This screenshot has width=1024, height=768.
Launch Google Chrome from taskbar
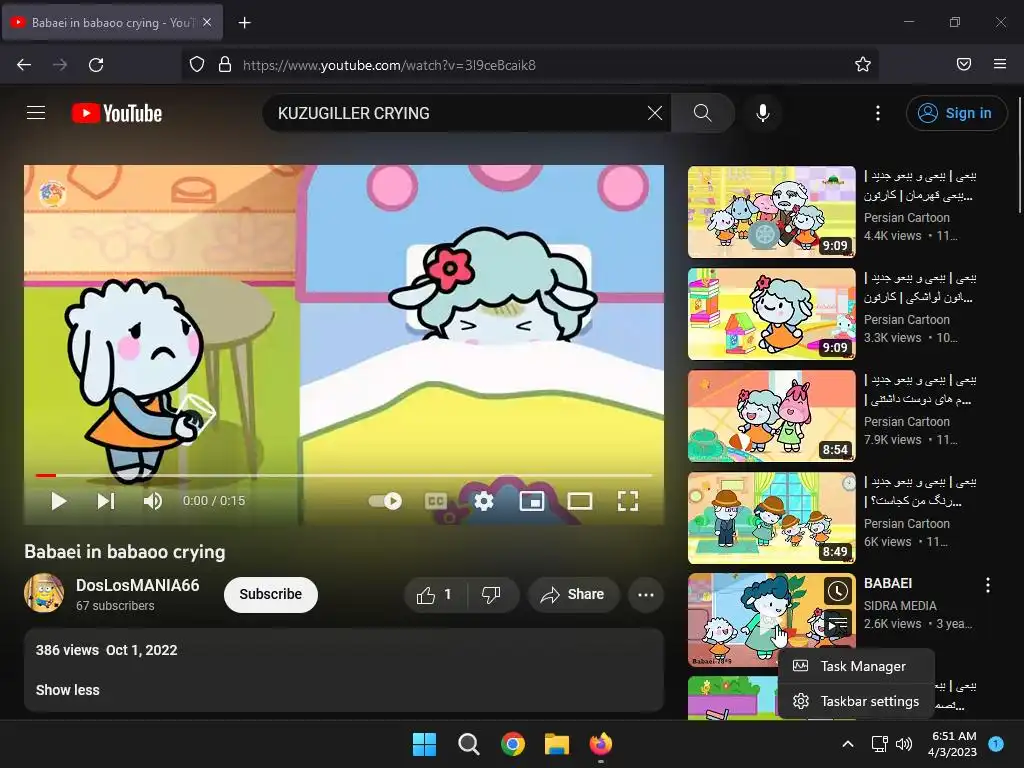513,744
